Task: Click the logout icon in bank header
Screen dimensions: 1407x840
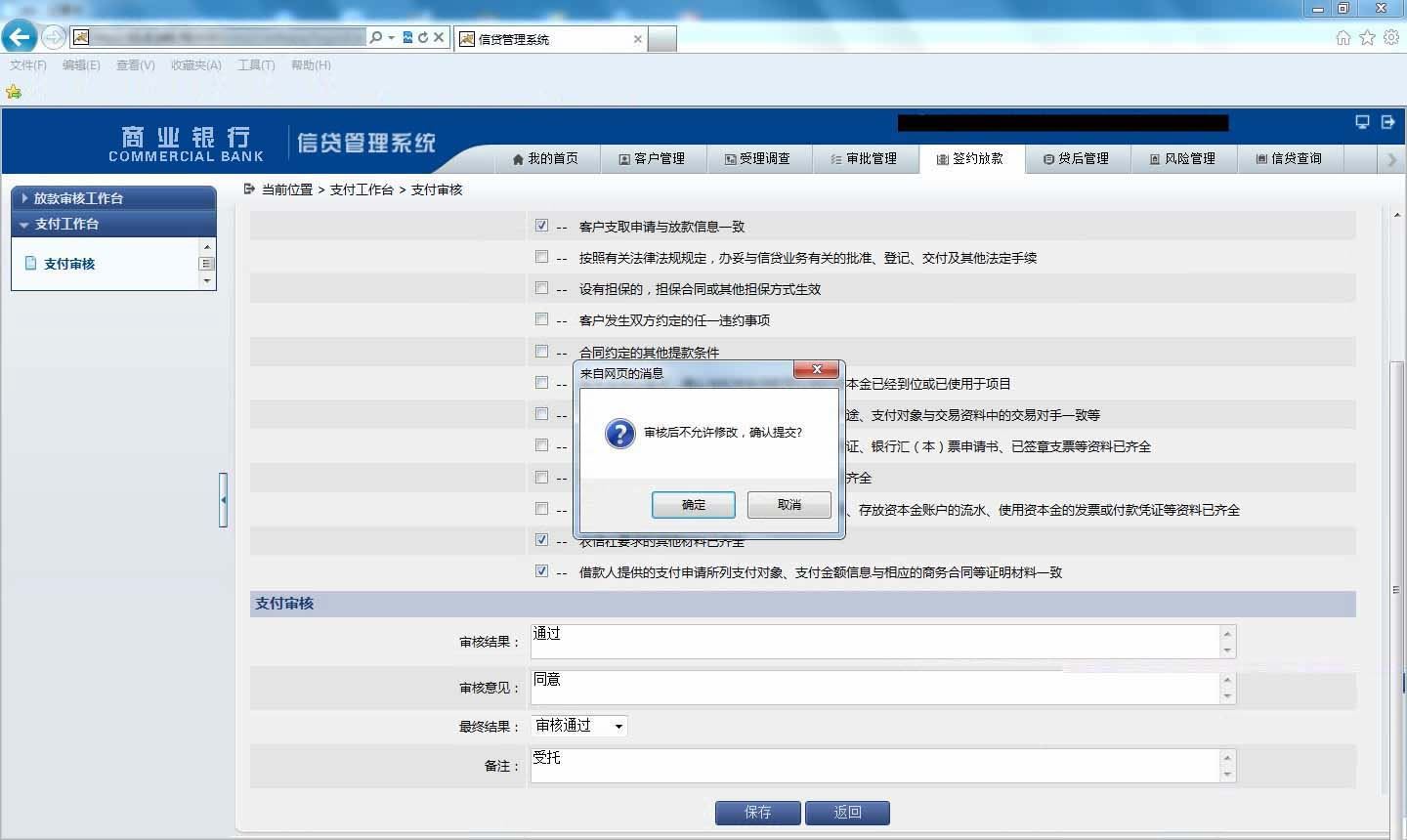Action: (1387, 122)
